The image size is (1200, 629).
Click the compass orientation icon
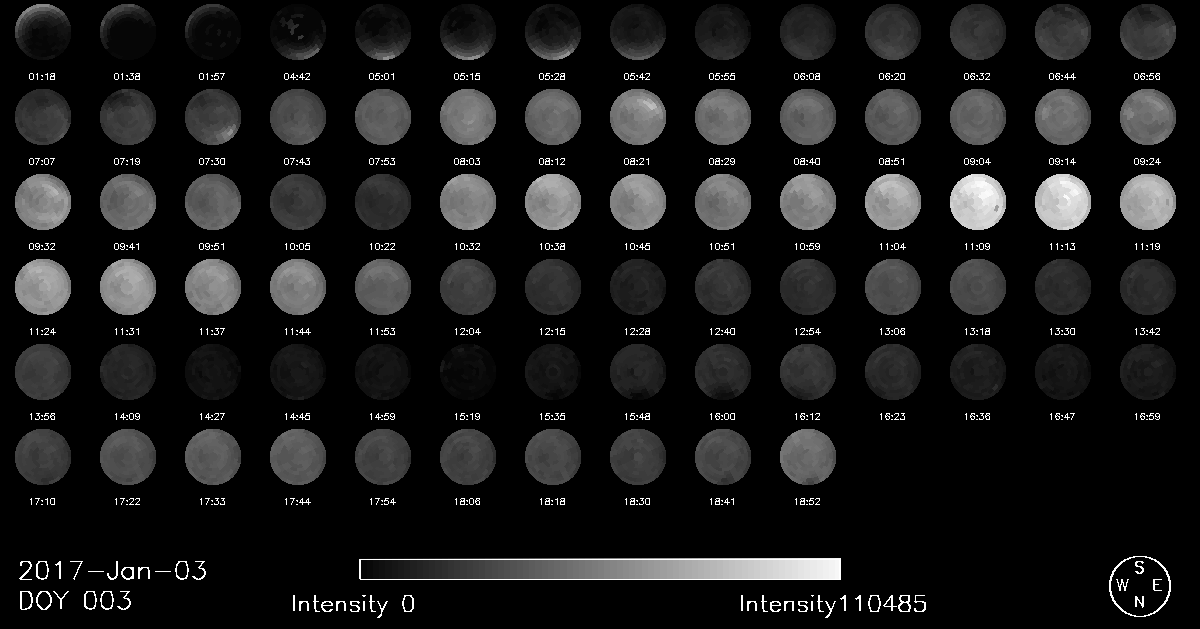(x=1138, y=585)
